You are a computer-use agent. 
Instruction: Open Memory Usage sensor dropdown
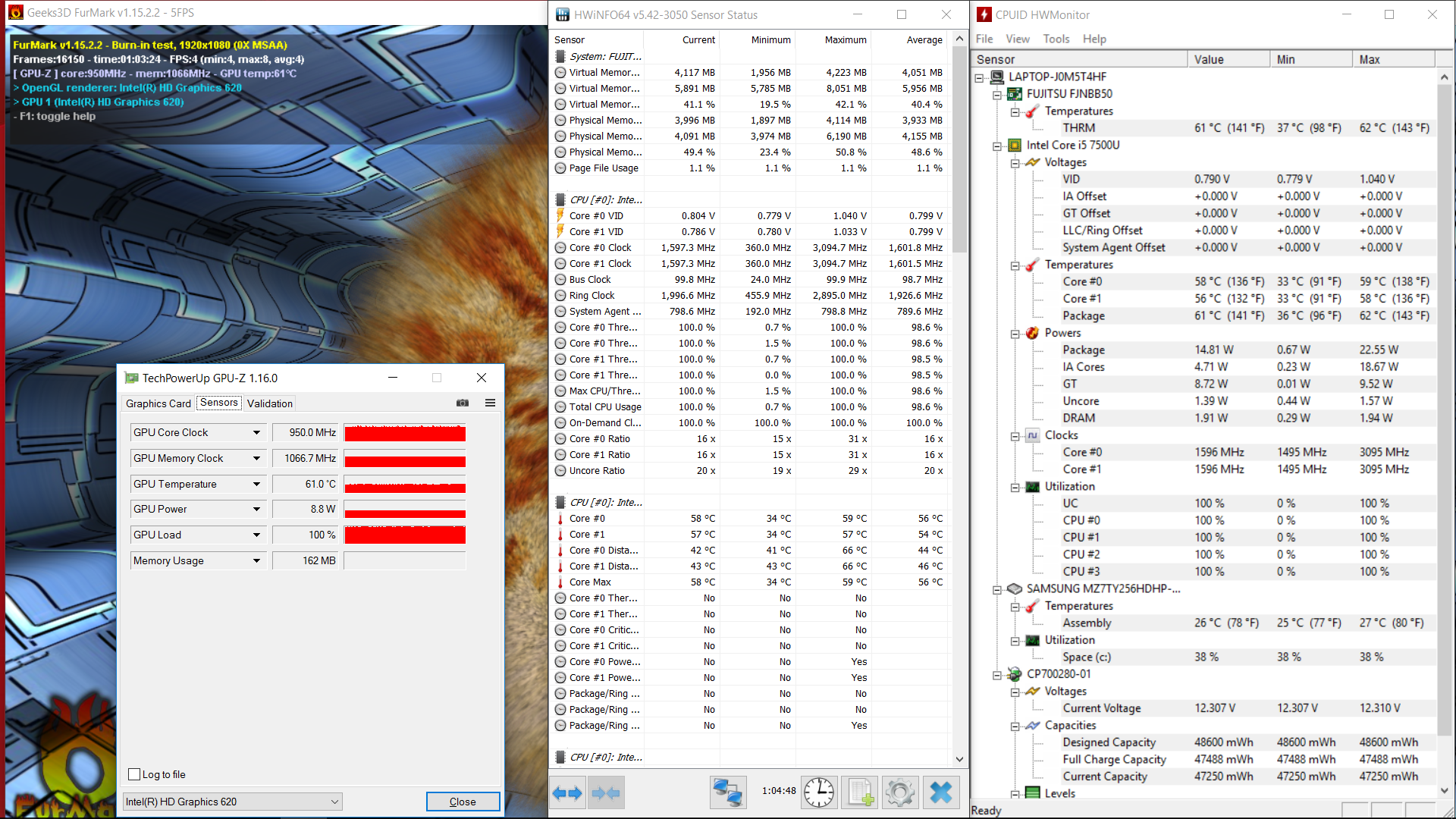pyautogui.click(x=256, y=560)
